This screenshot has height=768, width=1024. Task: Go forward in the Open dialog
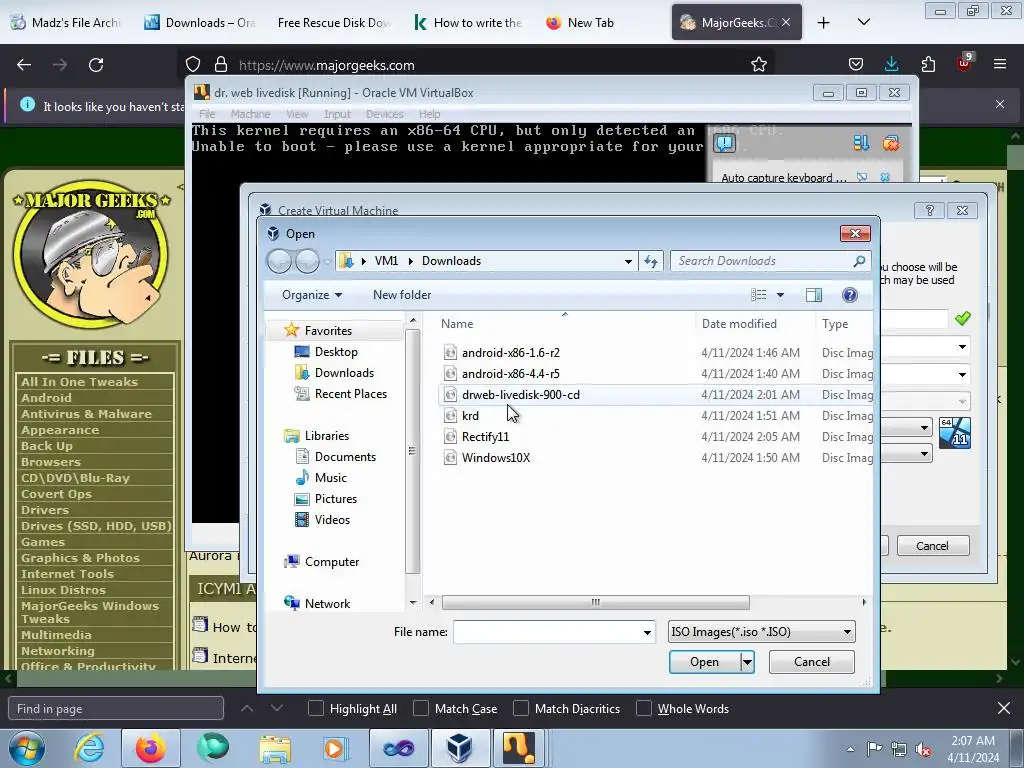pos(307,261)
